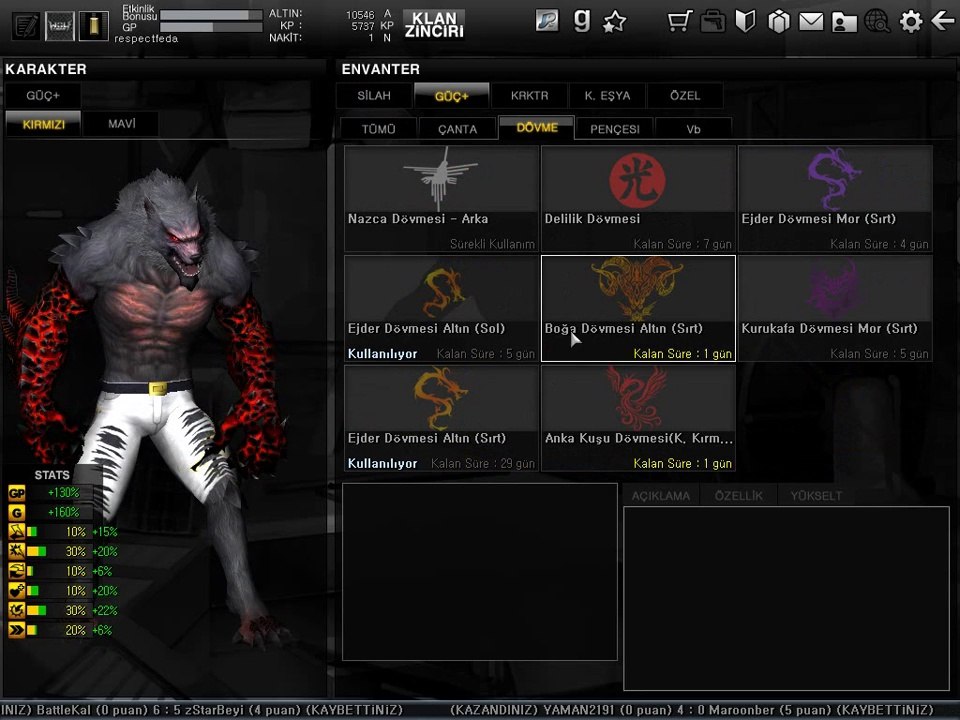Screen dimensions: 960x720
Task: Open the gift box icon
Action: (778, 22)
